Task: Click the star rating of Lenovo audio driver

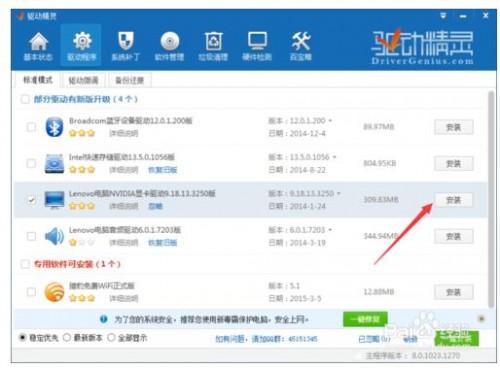Action: point(82,243)
